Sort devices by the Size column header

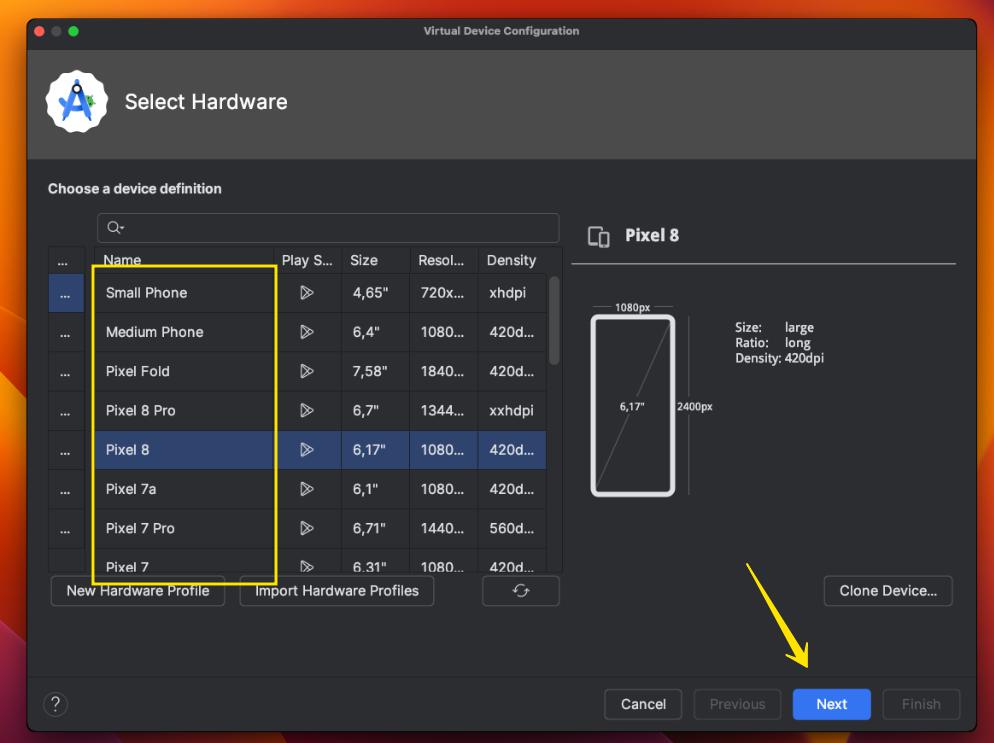[x=376, y=261]
